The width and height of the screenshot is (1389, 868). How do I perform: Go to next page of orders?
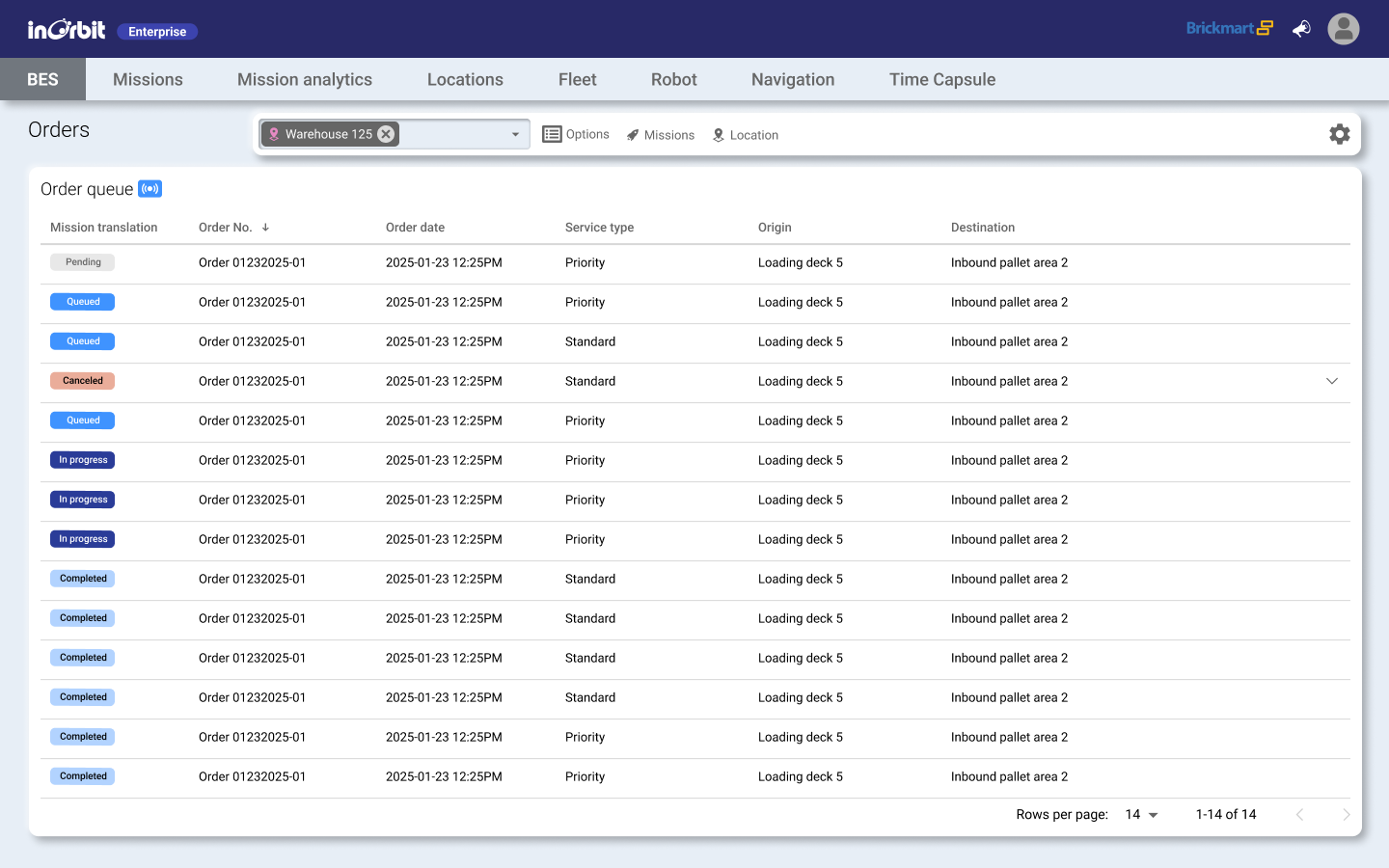pyautogui.click(x=1346, y=815)
